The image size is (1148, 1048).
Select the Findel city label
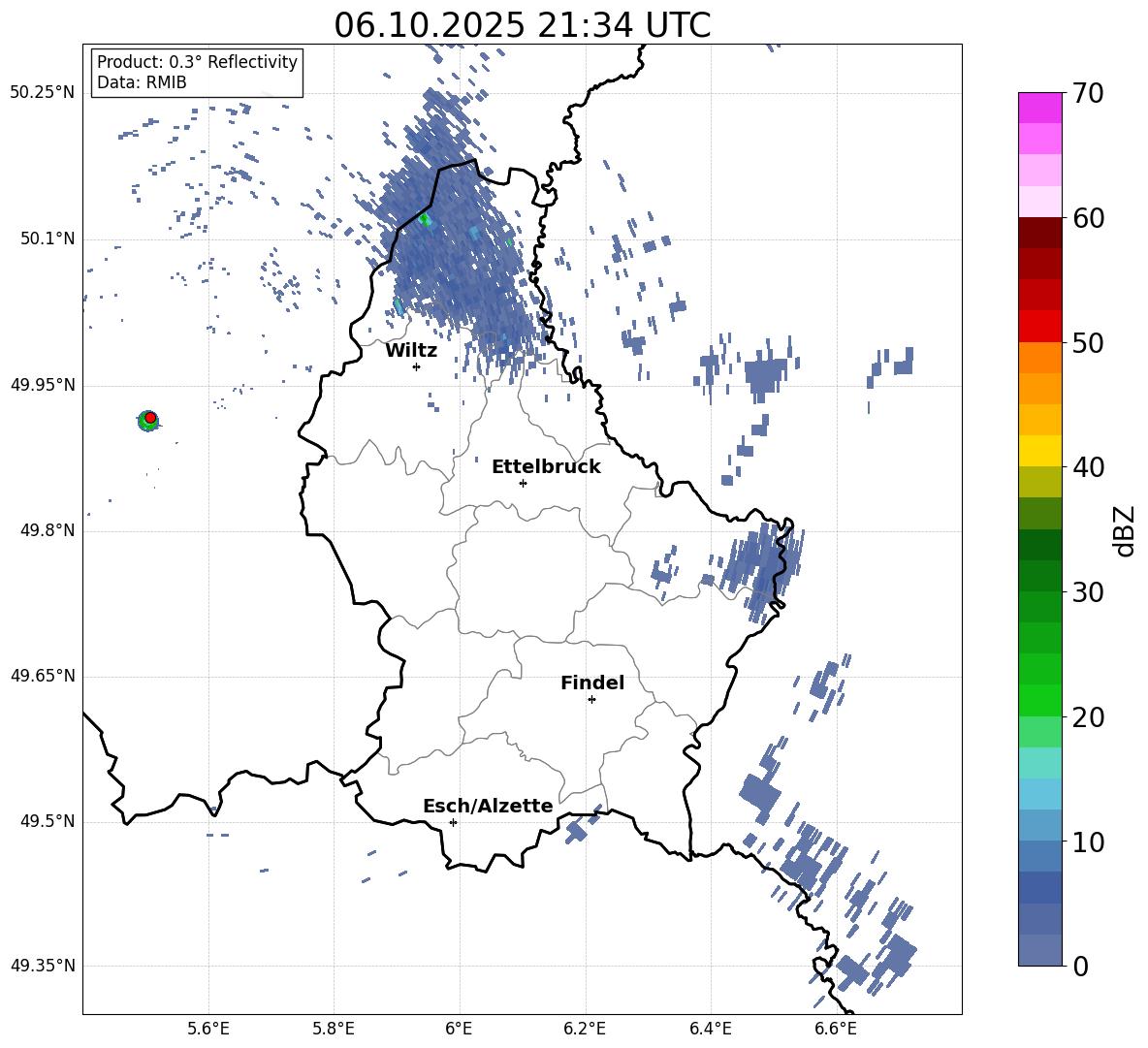tap(592, 683)
